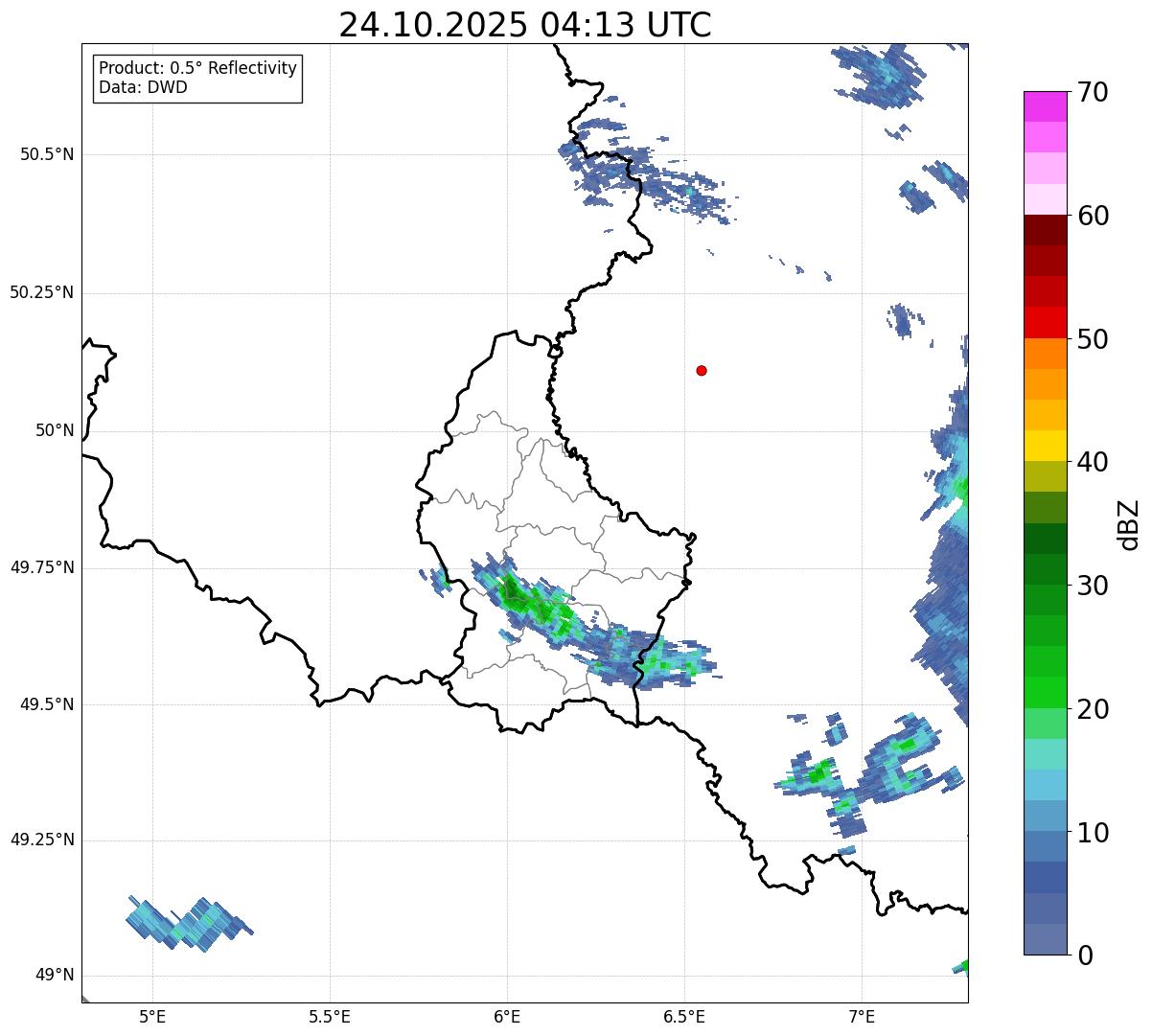Click the 6.5°E longitude label

[684, 1016]
